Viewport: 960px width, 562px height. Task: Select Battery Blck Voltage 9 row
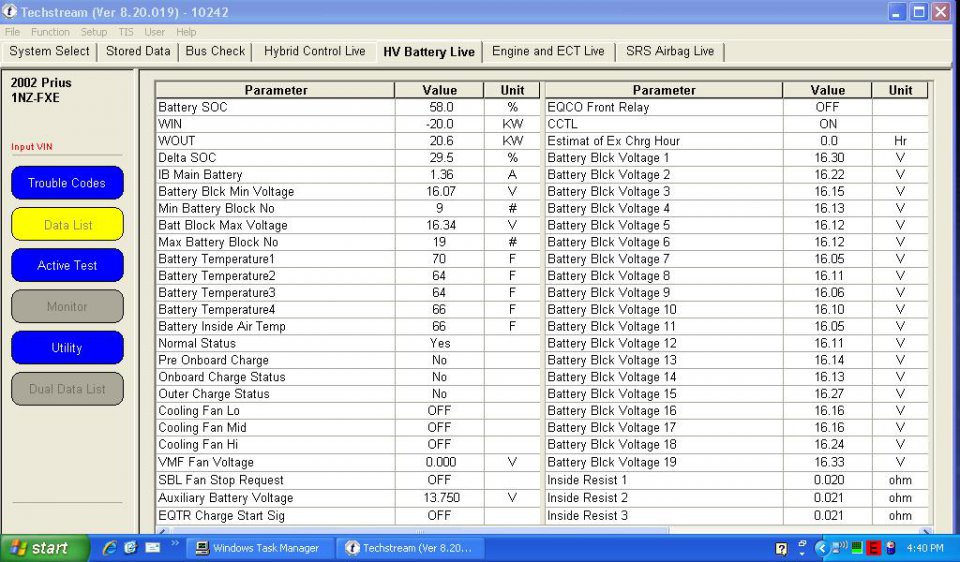pos(737,293)
